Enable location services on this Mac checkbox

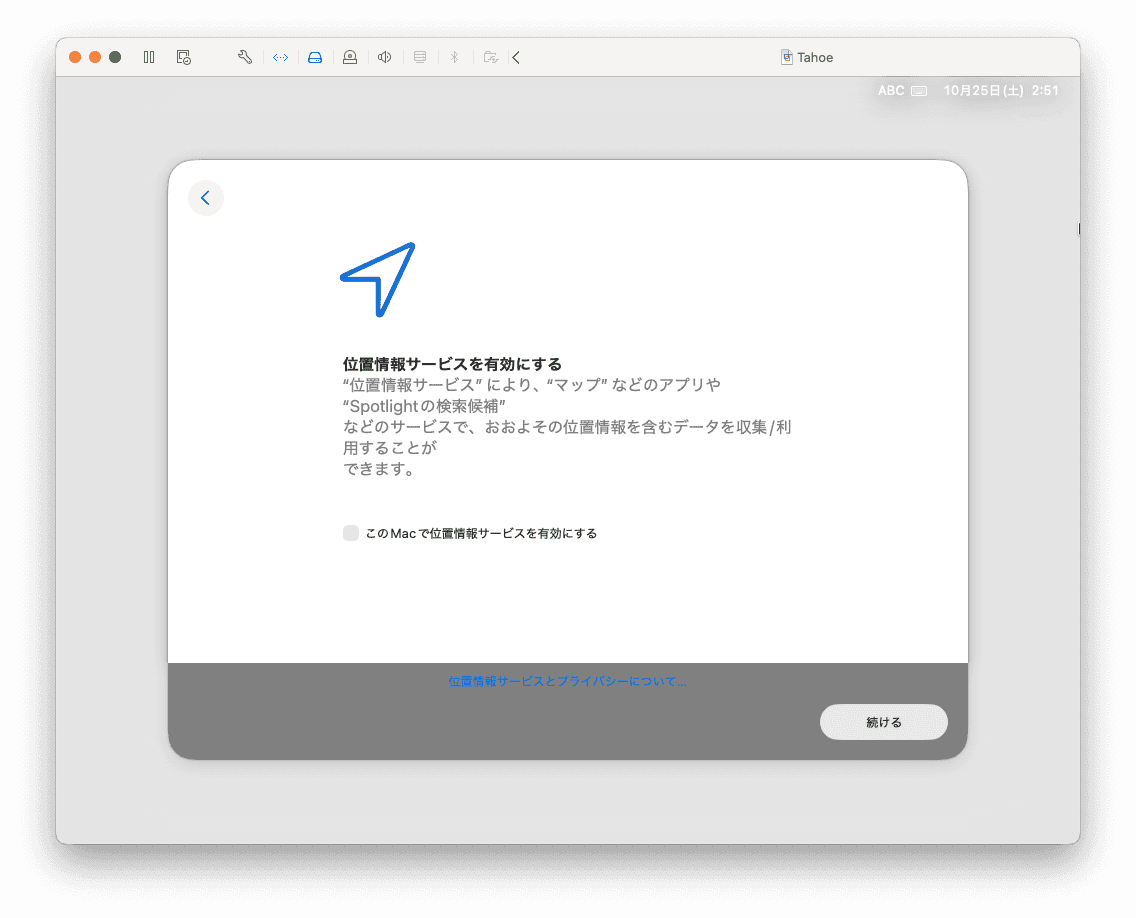351,533
